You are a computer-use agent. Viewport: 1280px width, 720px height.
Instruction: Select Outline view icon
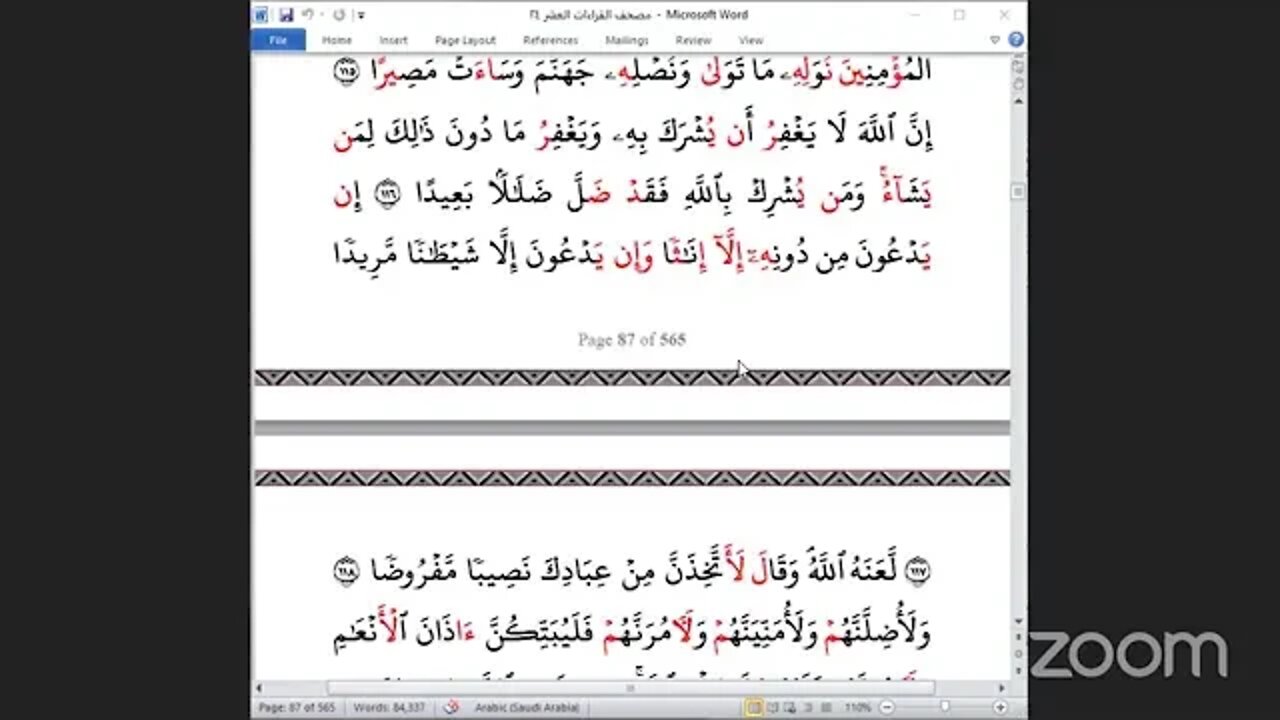pos(809,708)
